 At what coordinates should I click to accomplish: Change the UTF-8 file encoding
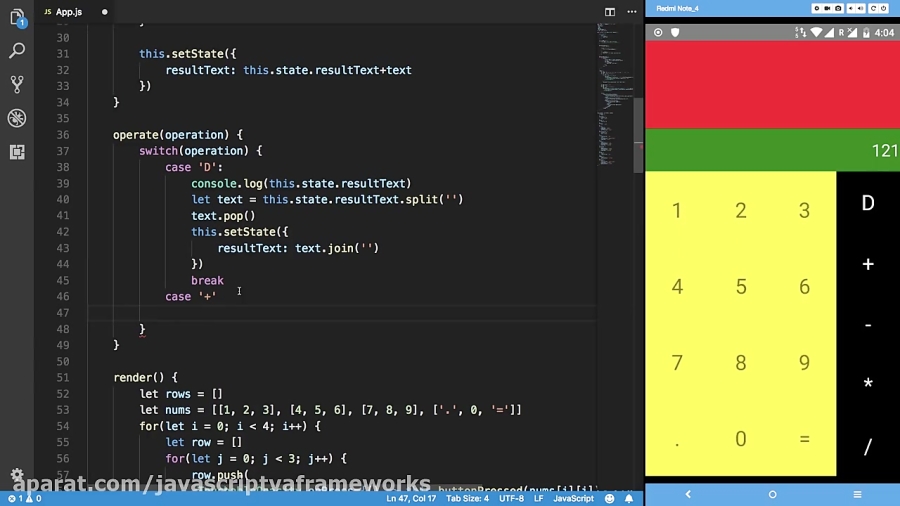(x=511, y=499)
